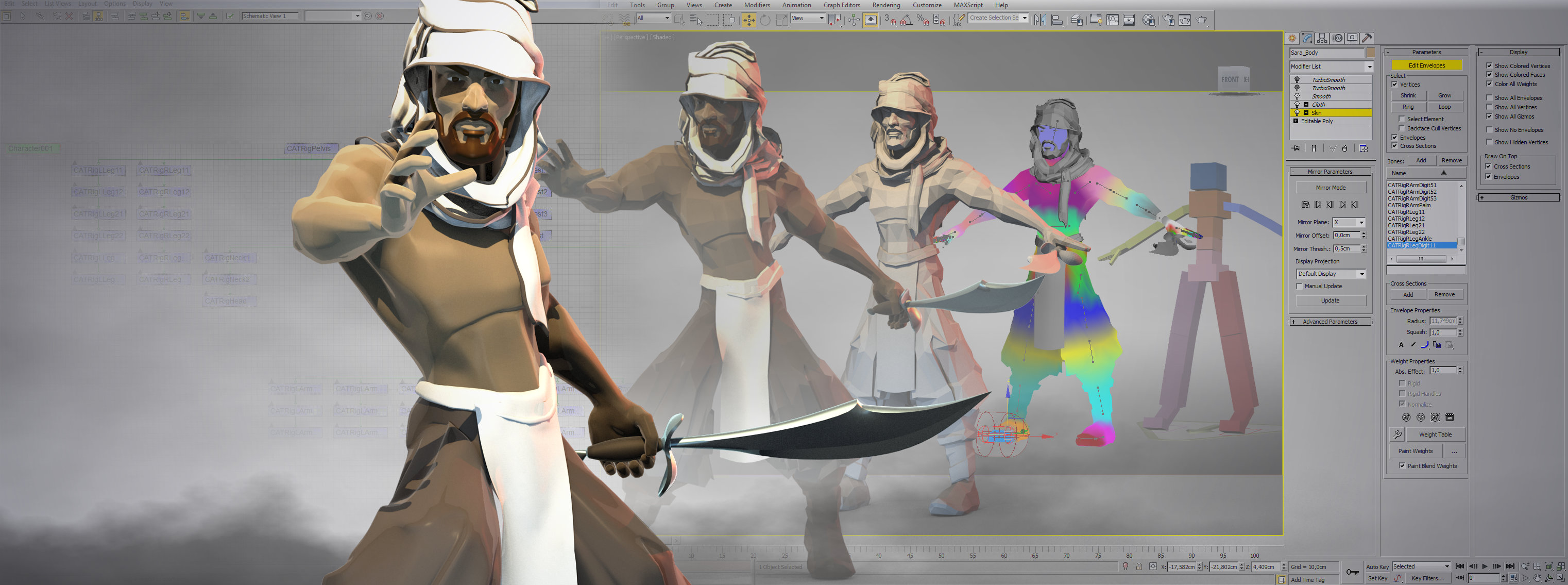Click the Play Animation button

(1485, 567)
